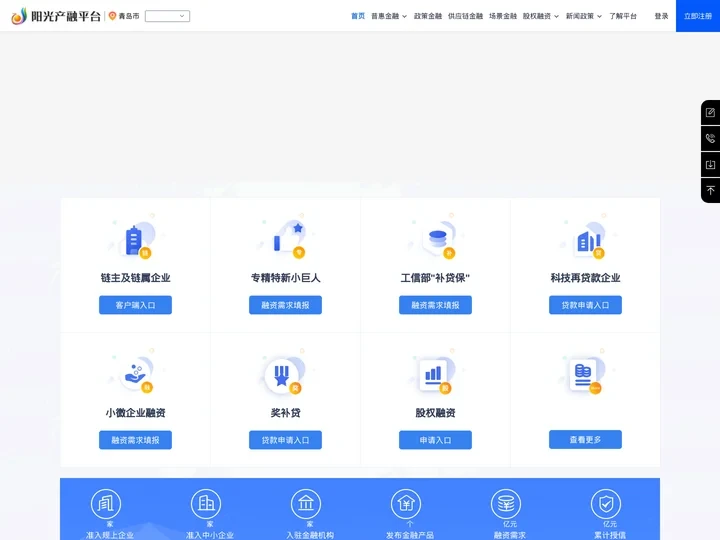The image size is (720, 540).
Task: Click the download icon in right sidebar
Action: click(710, 164)
